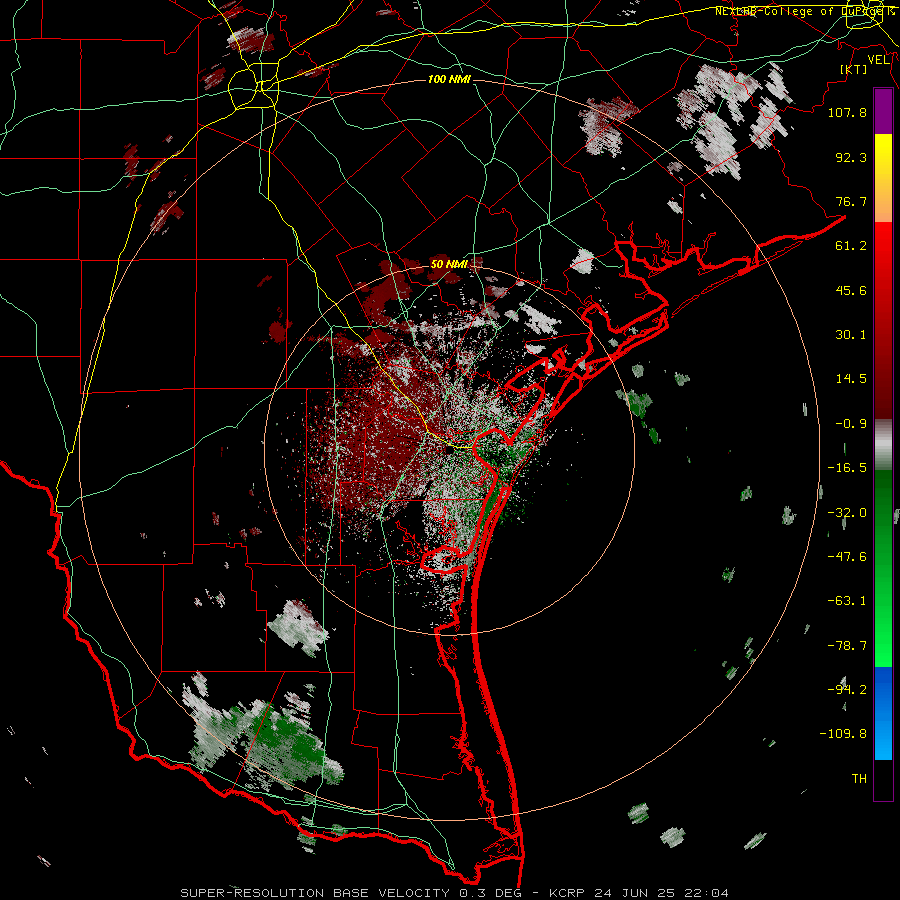This screenshot has width=900, height=900.
Task: Click the TH threshold label
Action: (859, 779)
